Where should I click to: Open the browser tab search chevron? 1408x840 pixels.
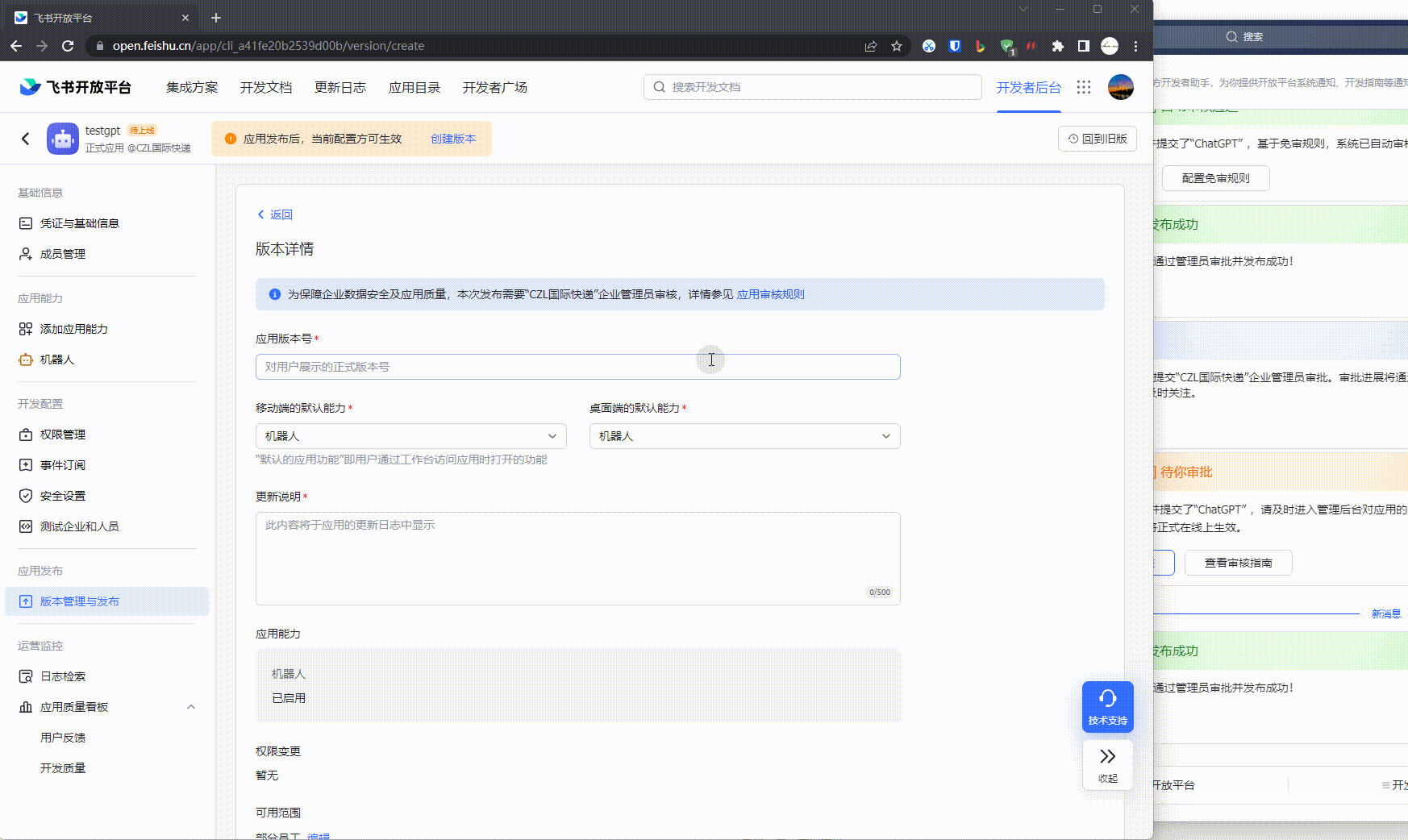(1023, 10)
